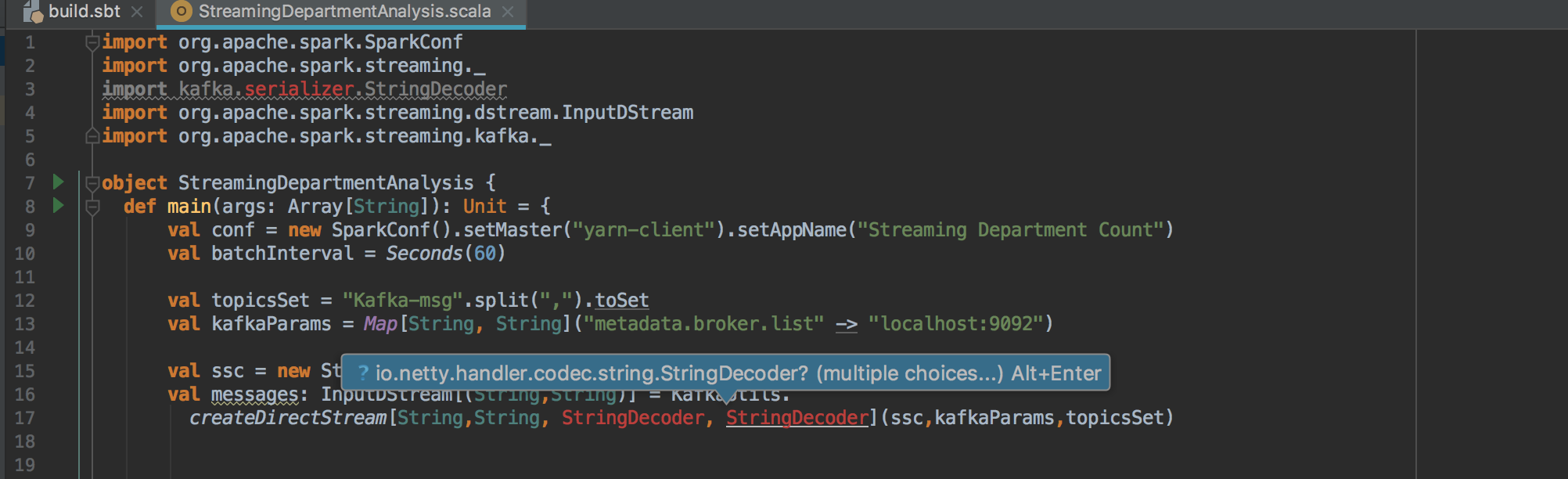
Task: Click the run arrow beside def main
Action: click(58, 206)
